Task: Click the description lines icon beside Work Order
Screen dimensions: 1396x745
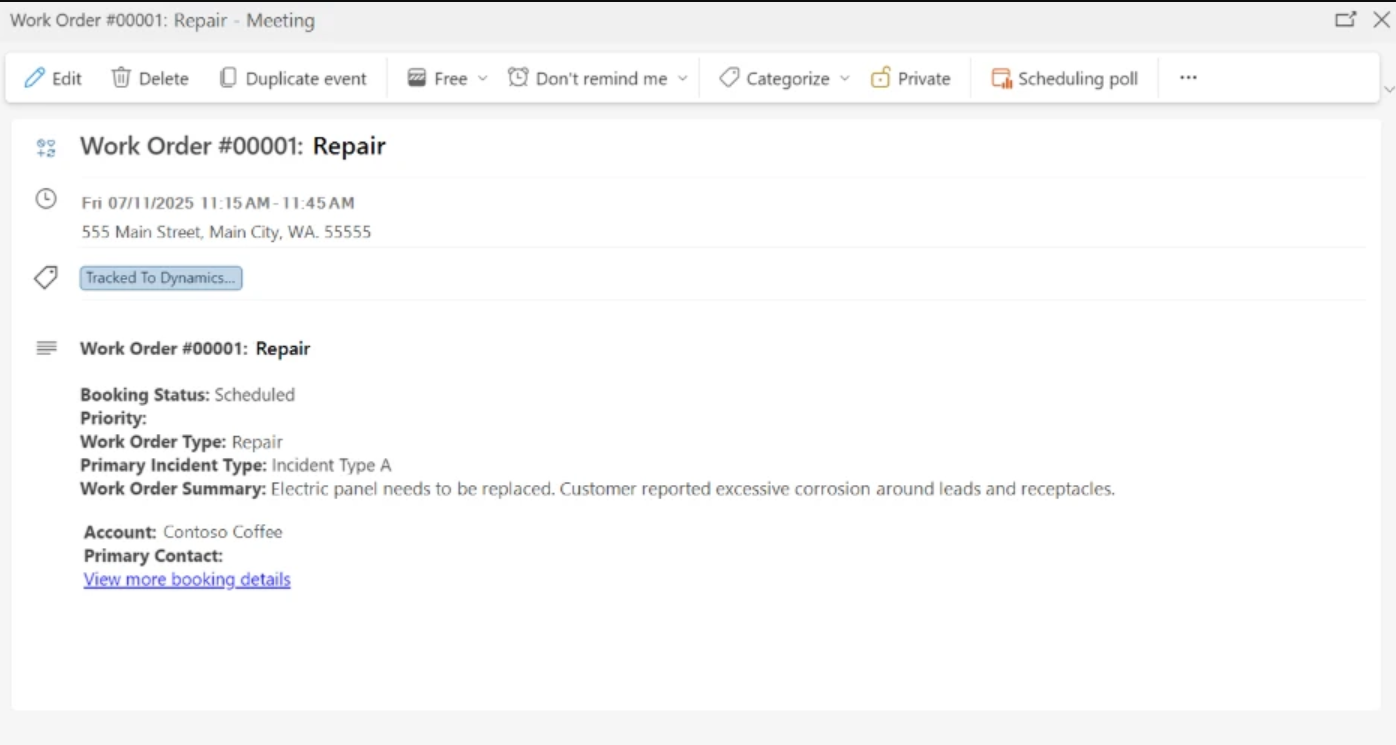Action: click(x=45, y=347)
